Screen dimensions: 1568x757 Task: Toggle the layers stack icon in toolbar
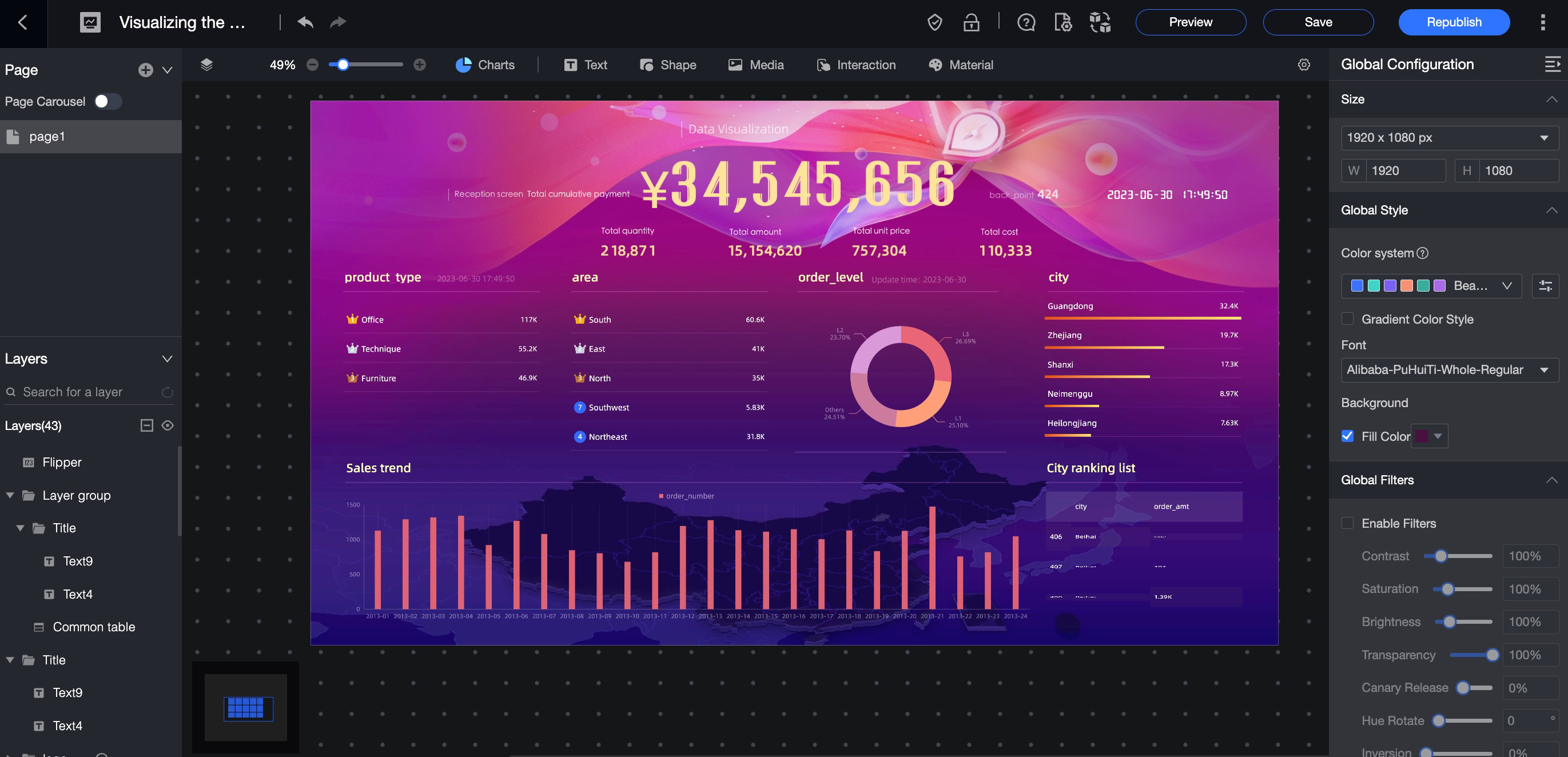pos(206,65)
